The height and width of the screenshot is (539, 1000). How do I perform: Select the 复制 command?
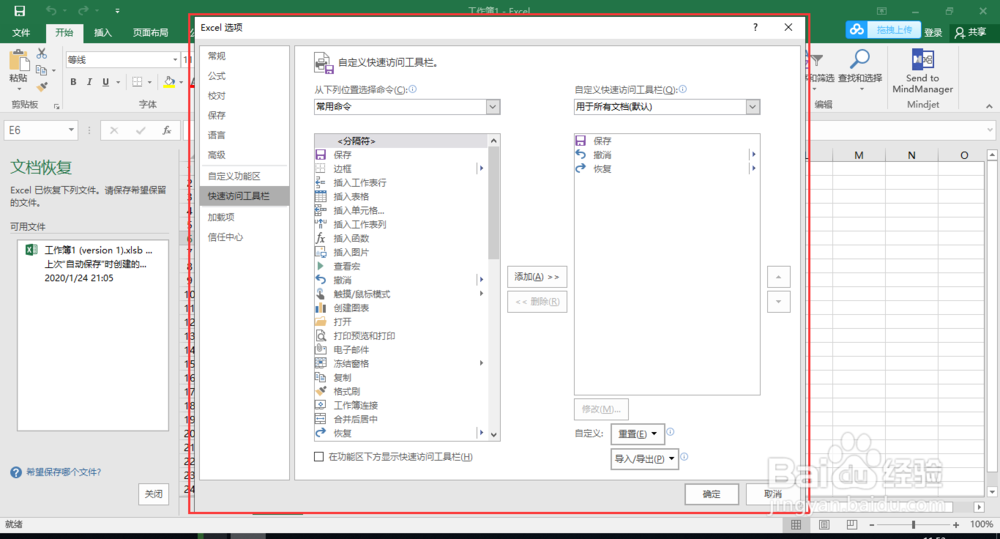[401, 378]
